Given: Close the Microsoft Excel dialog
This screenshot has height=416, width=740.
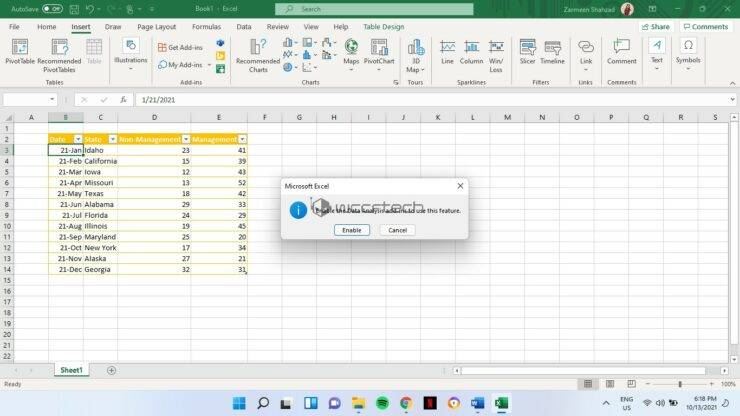Looking at the screenshot, I should click(x=460, y=186).
